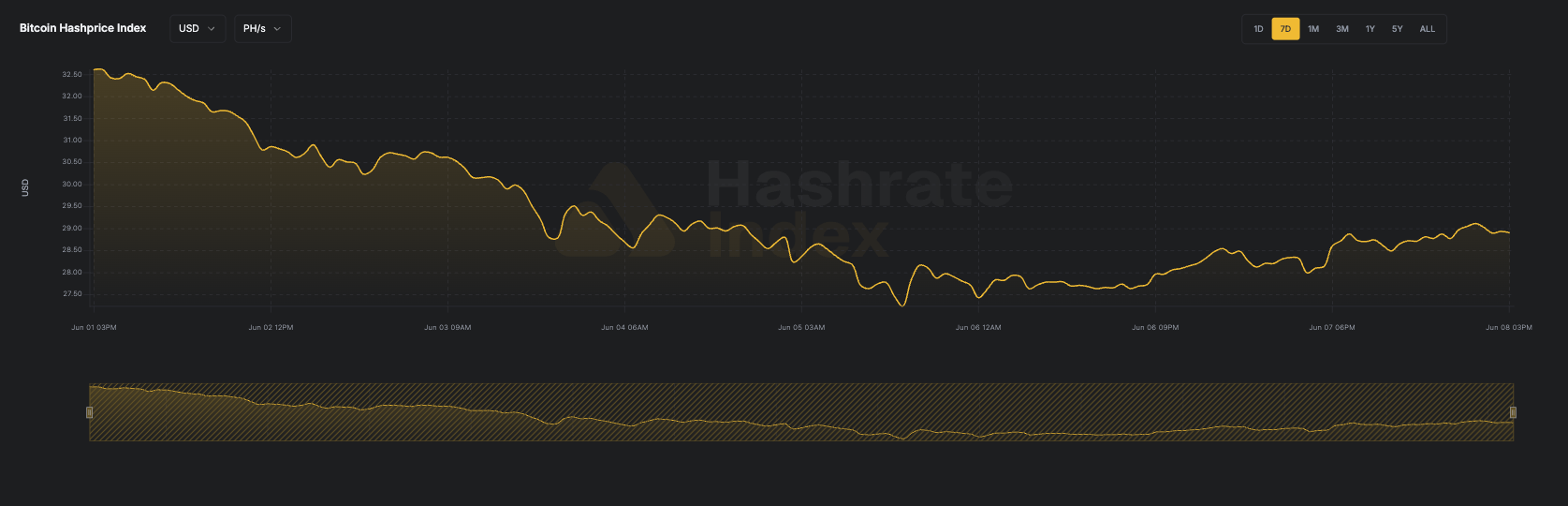Screen dimensions: 1568x506
Task: Open the PH/s unit dropdown
Action: 262,29
